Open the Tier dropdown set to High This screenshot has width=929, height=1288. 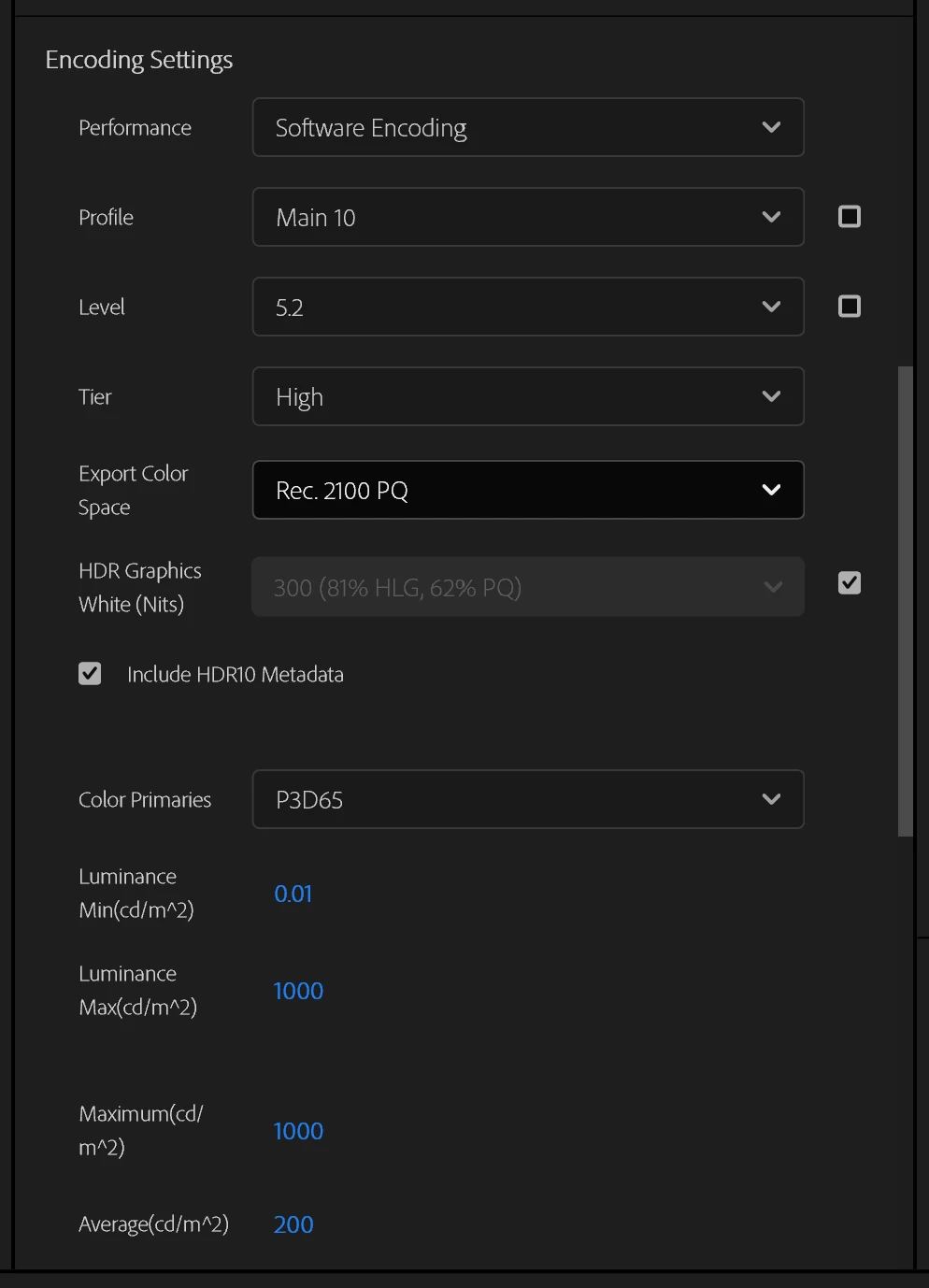point(527,396)
